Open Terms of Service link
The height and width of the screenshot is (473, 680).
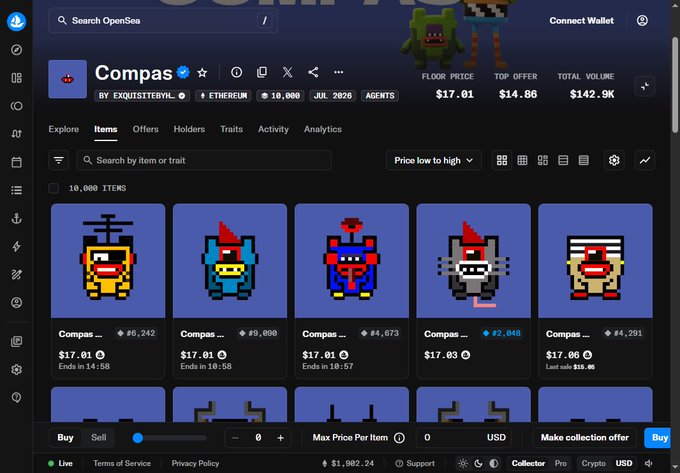(x=122, y=463)
